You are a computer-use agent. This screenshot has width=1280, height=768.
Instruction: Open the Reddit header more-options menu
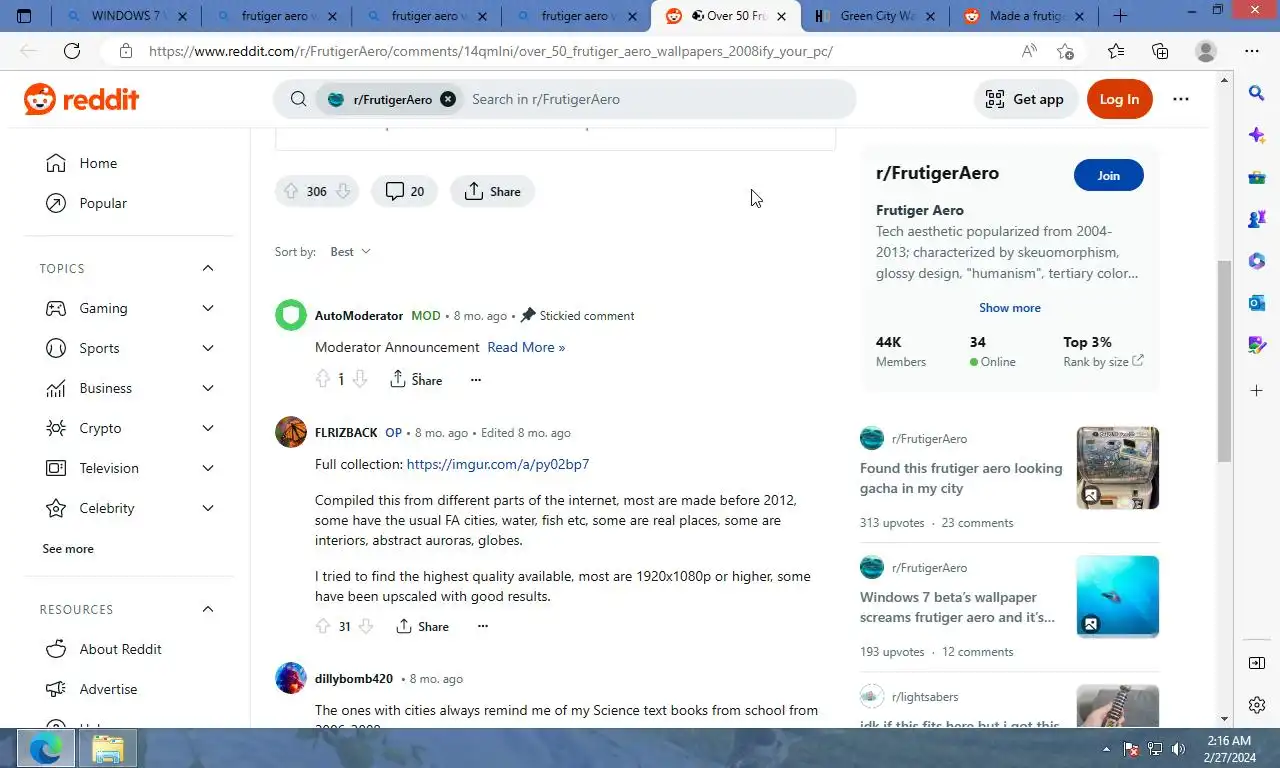(x=1181, y=99)
